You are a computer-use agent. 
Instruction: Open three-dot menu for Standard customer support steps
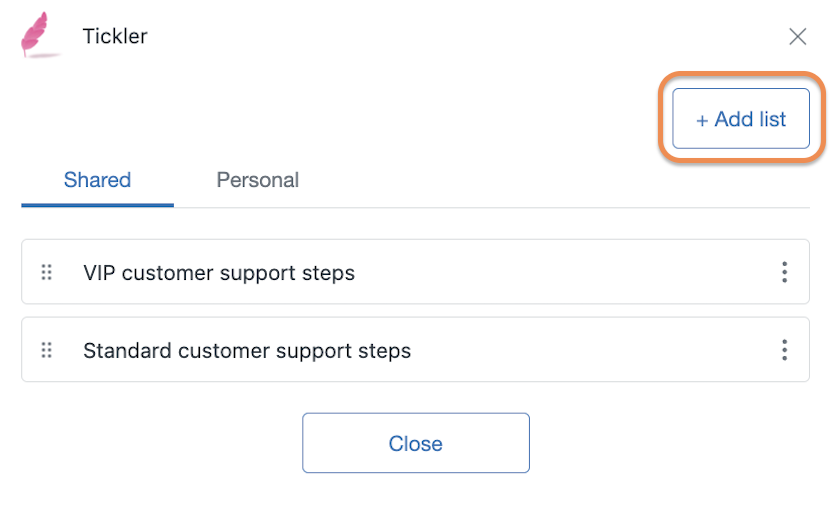(x=784, y=350)
